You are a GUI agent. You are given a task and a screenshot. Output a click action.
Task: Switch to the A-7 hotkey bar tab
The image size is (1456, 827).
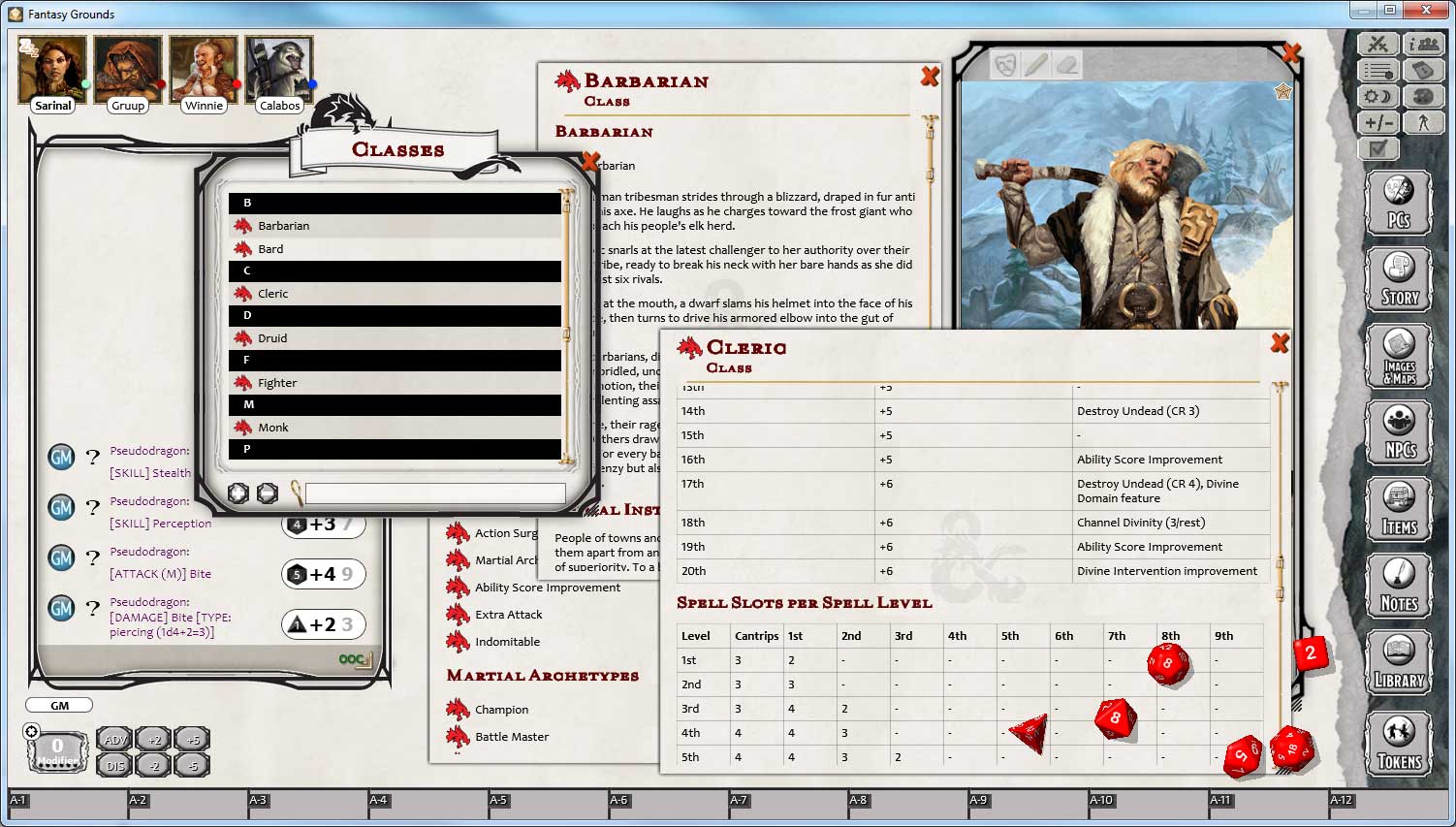pos(740,802)
